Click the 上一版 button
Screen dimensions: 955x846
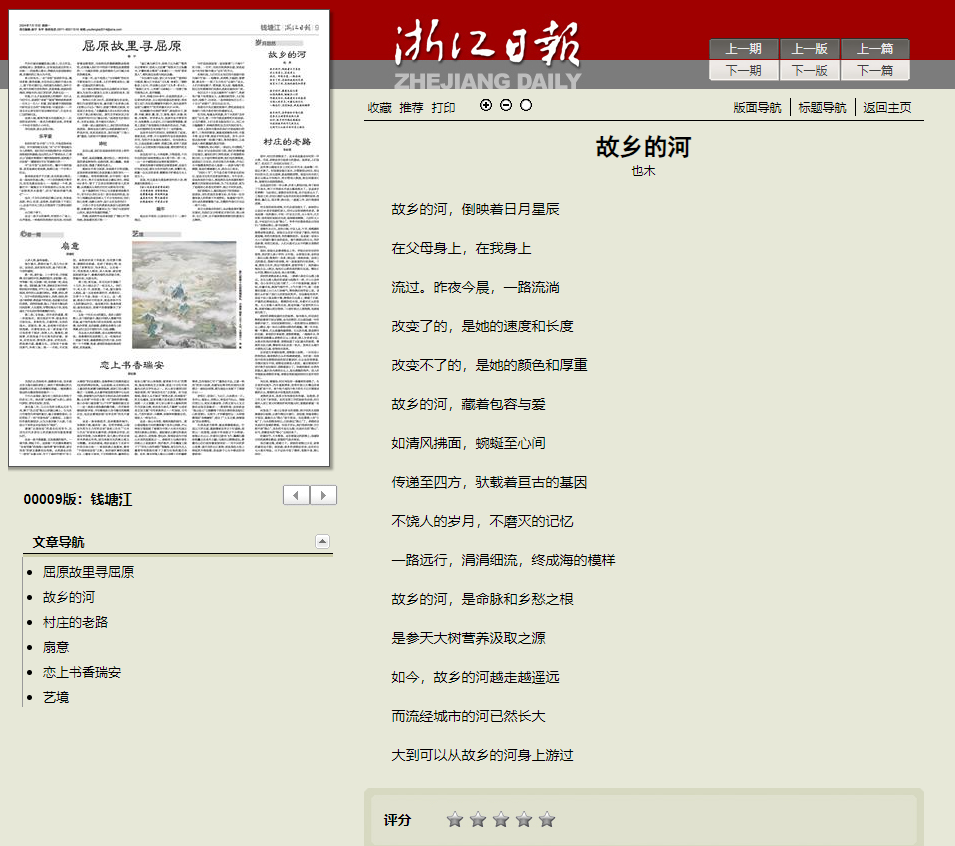coord(809,49)
